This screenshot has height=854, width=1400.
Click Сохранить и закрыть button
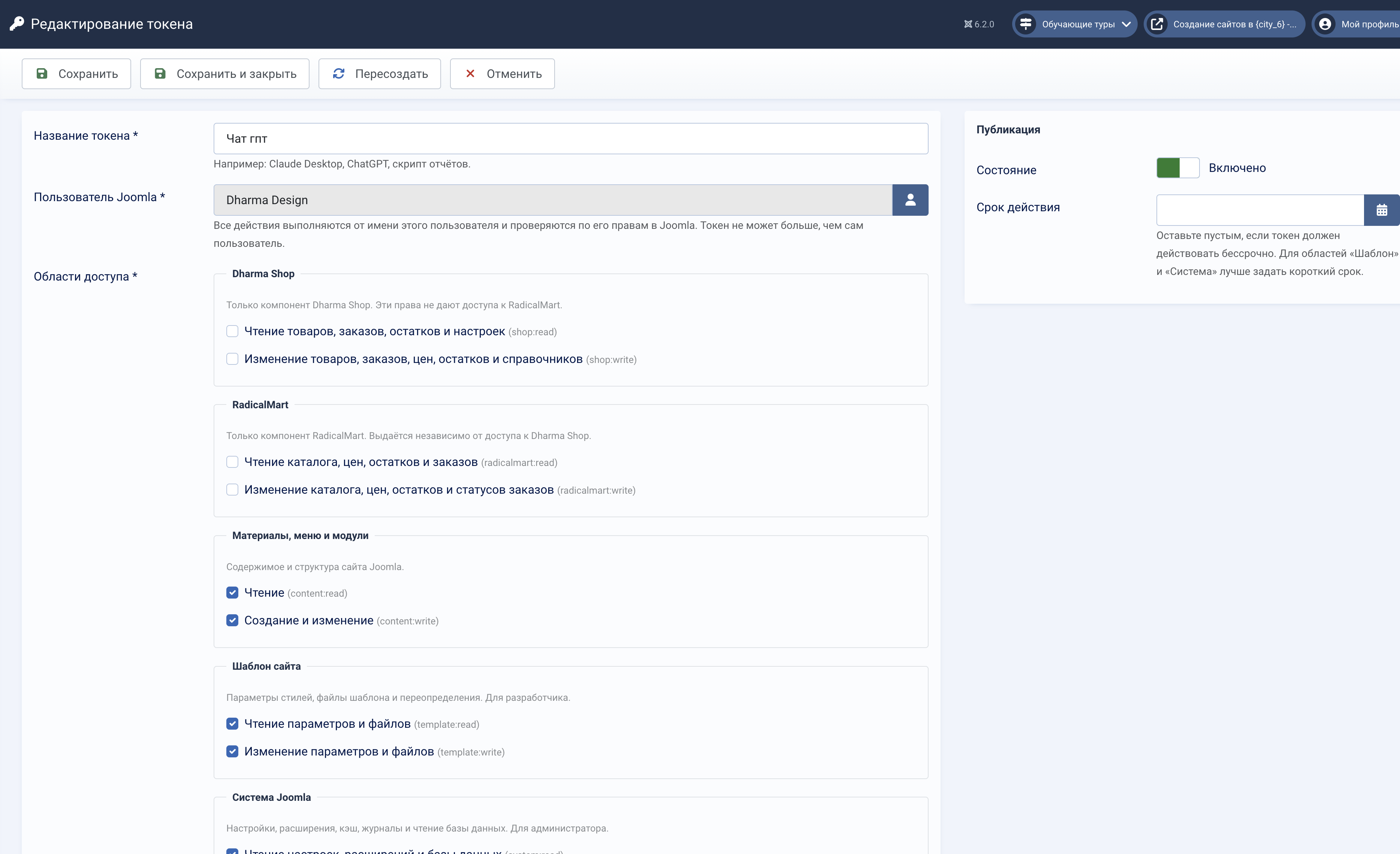[x=224, y=74]
